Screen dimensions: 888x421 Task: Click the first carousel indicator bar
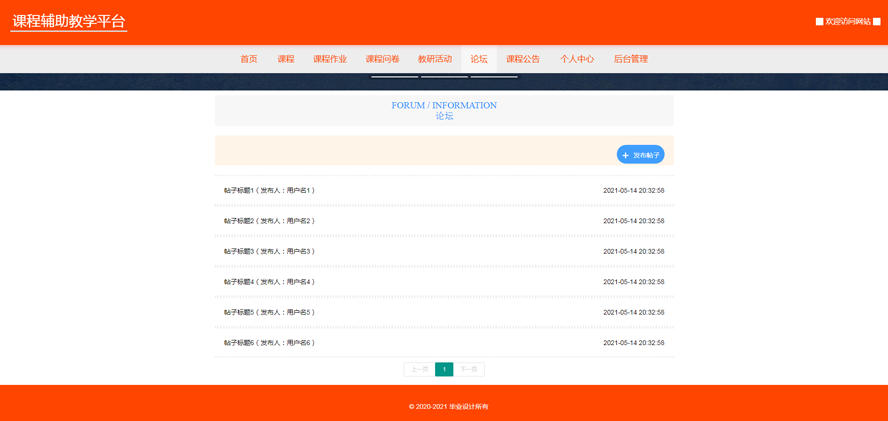[x=395, y=76]
